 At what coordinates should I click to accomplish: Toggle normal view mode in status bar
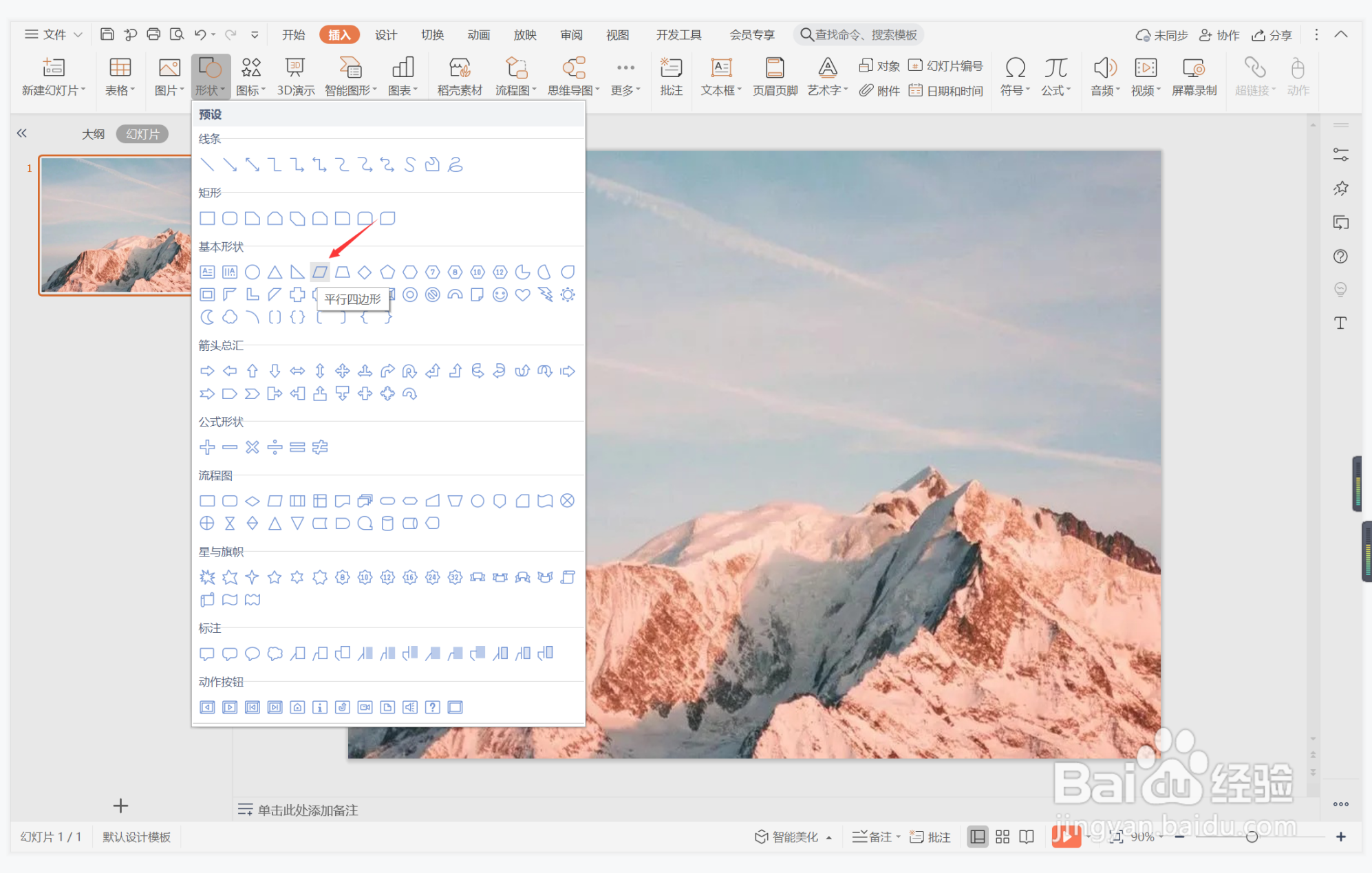click(977, 837)
